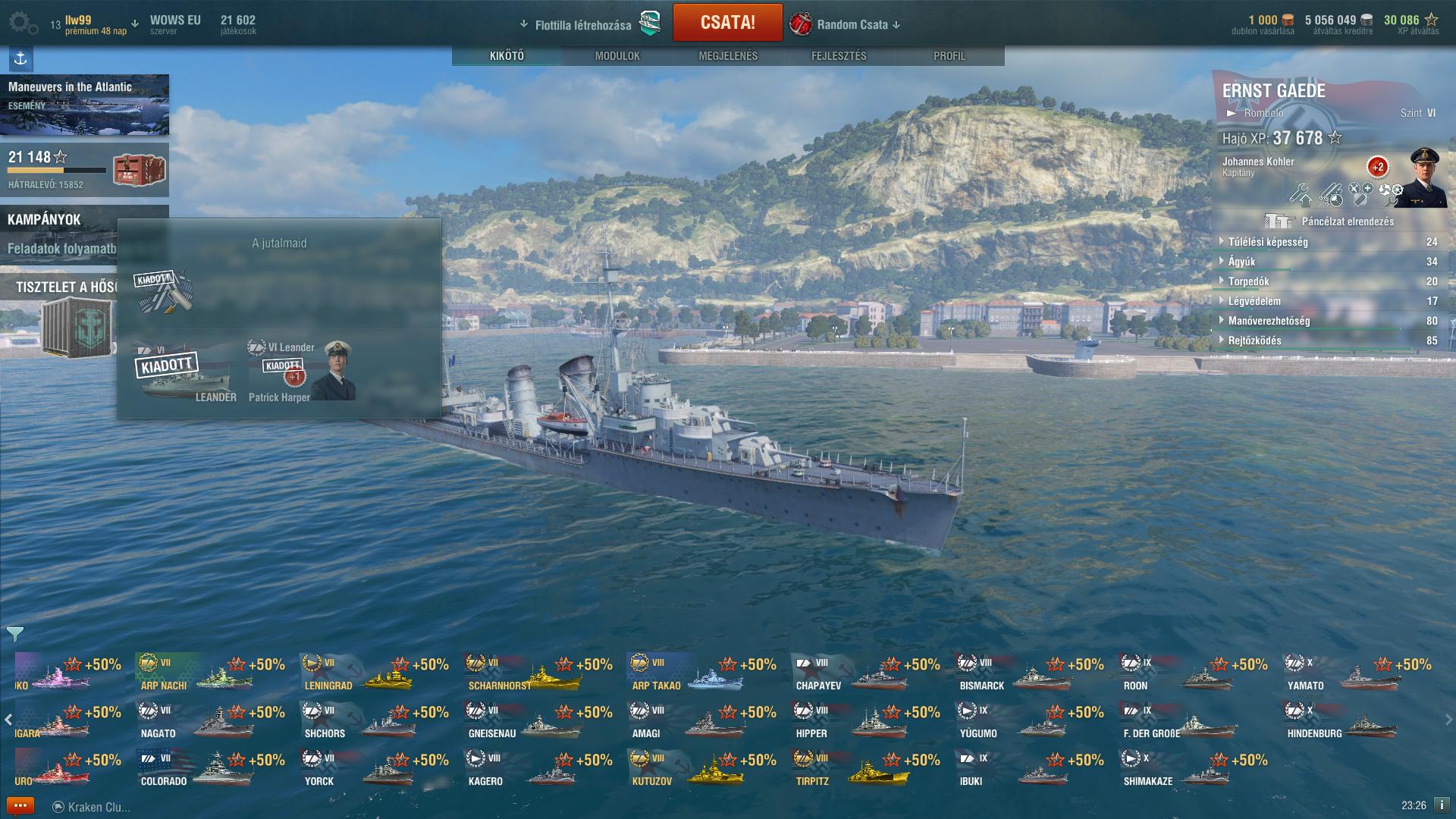Switch to the FEJLESZTÉS tab
1456x819 pixels.
839,56
